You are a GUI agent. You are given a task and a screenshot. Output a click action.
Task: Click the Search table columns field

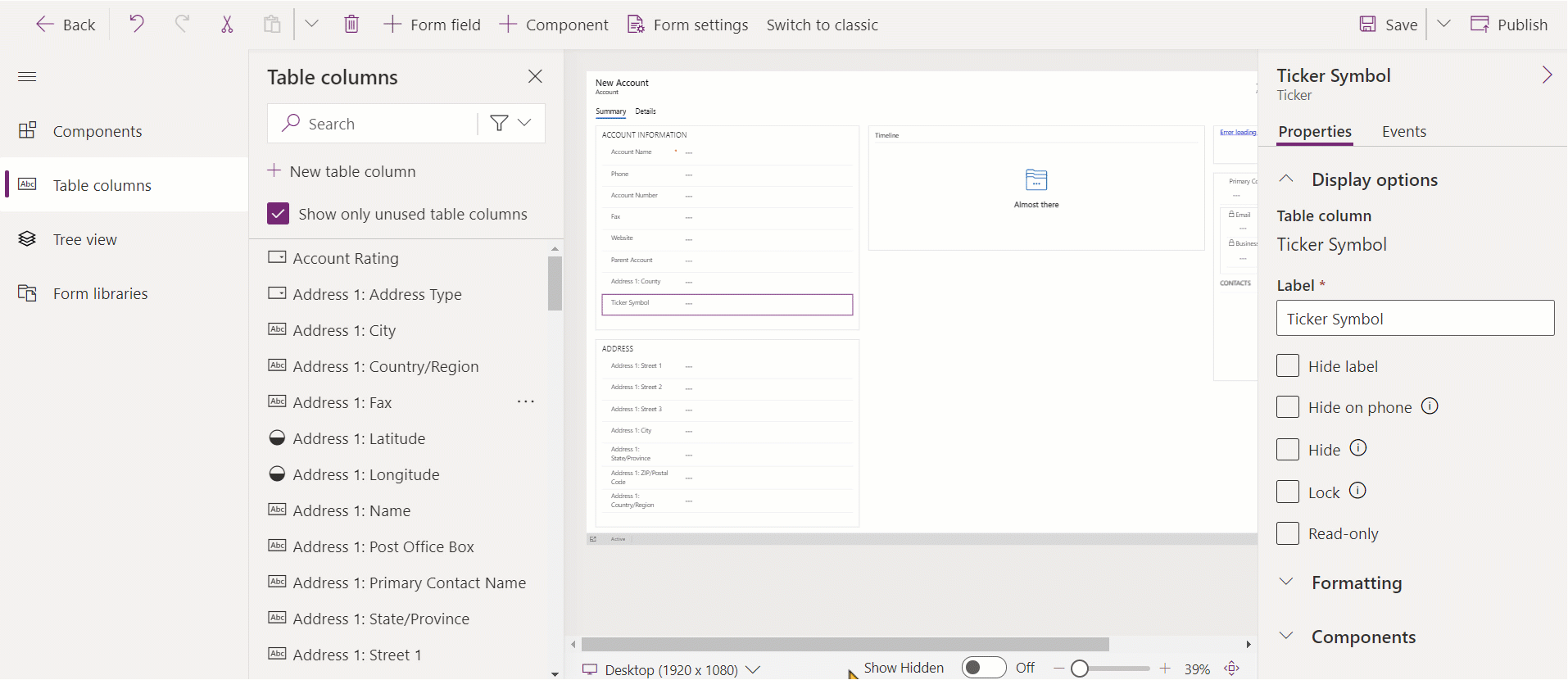click(x=373, y=123)
